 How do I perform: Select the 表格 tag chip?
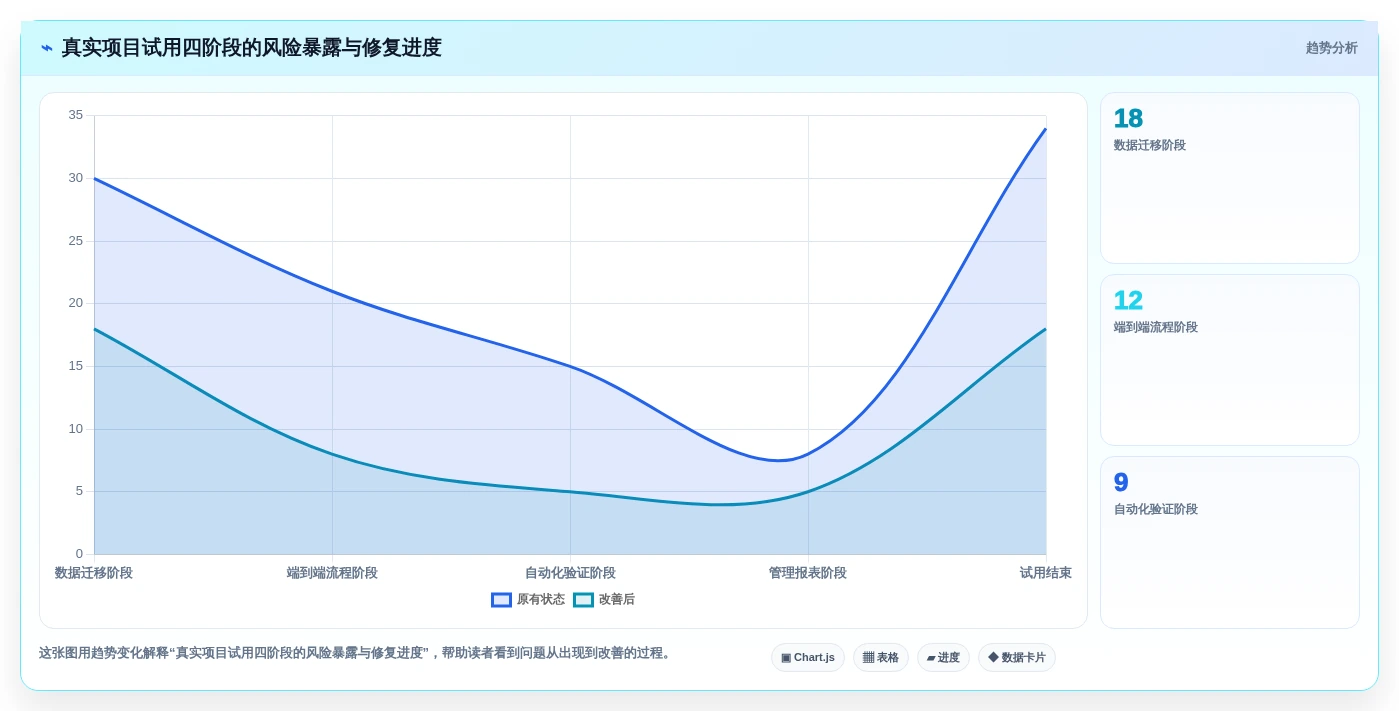(x=881, y=657)
